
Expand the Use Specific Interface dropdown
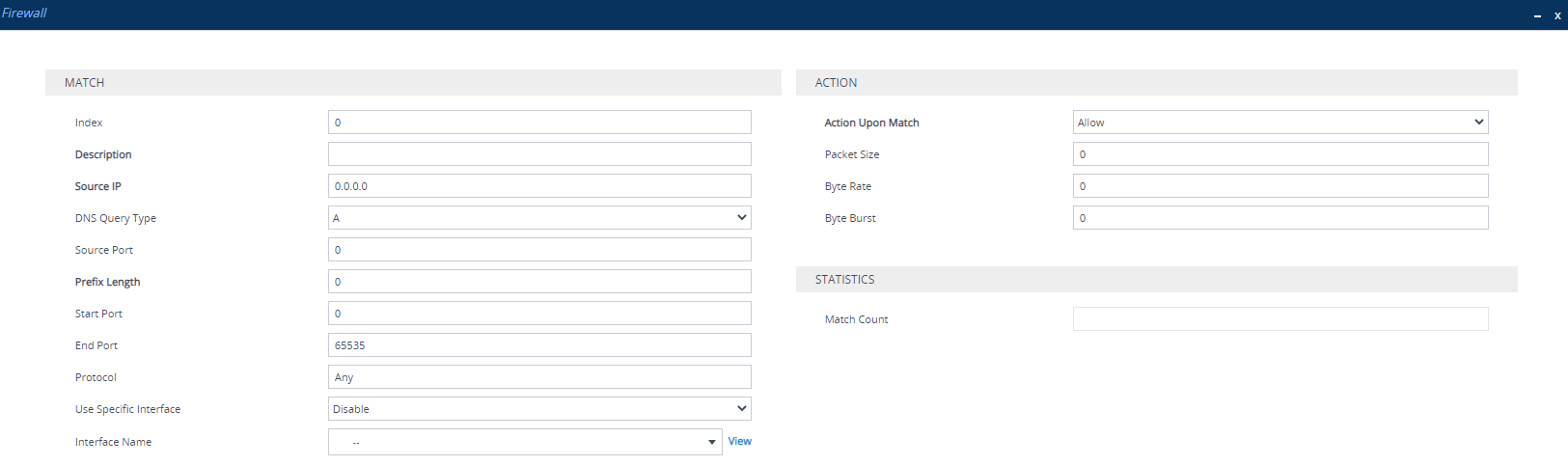click(538, 409)
